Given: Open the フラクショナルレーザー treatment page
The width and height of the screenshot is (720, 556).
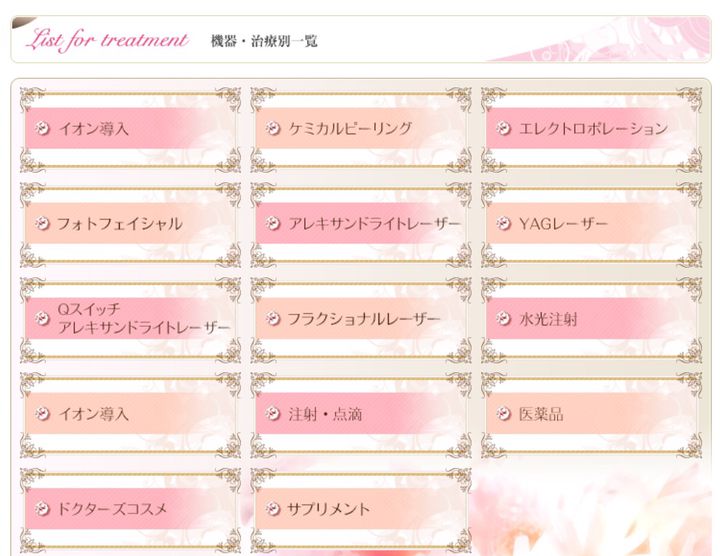Looking at the screenshot, I should click(x=364, y=319).
